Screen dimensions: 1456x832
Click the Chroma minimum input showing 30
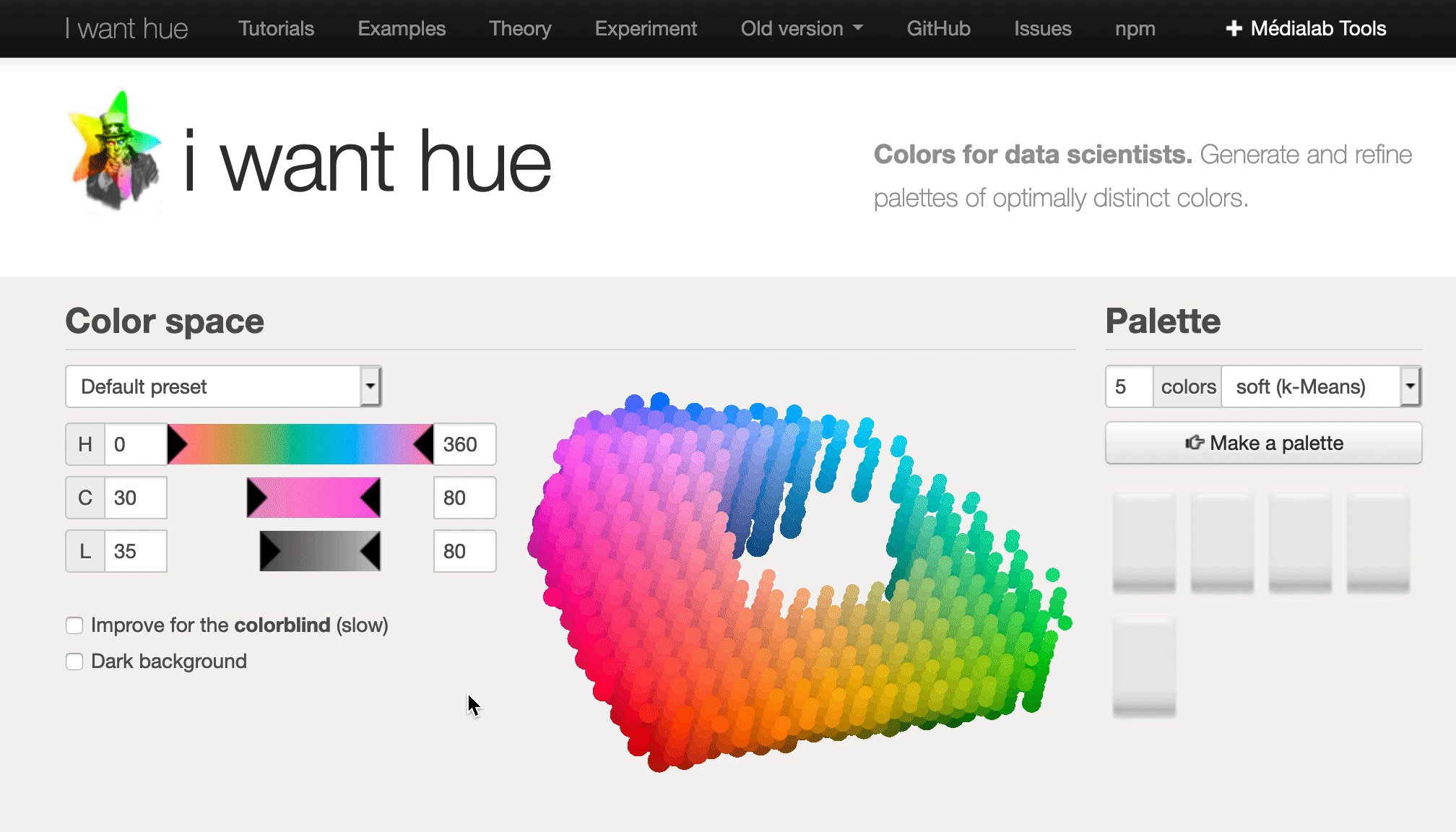136,498
